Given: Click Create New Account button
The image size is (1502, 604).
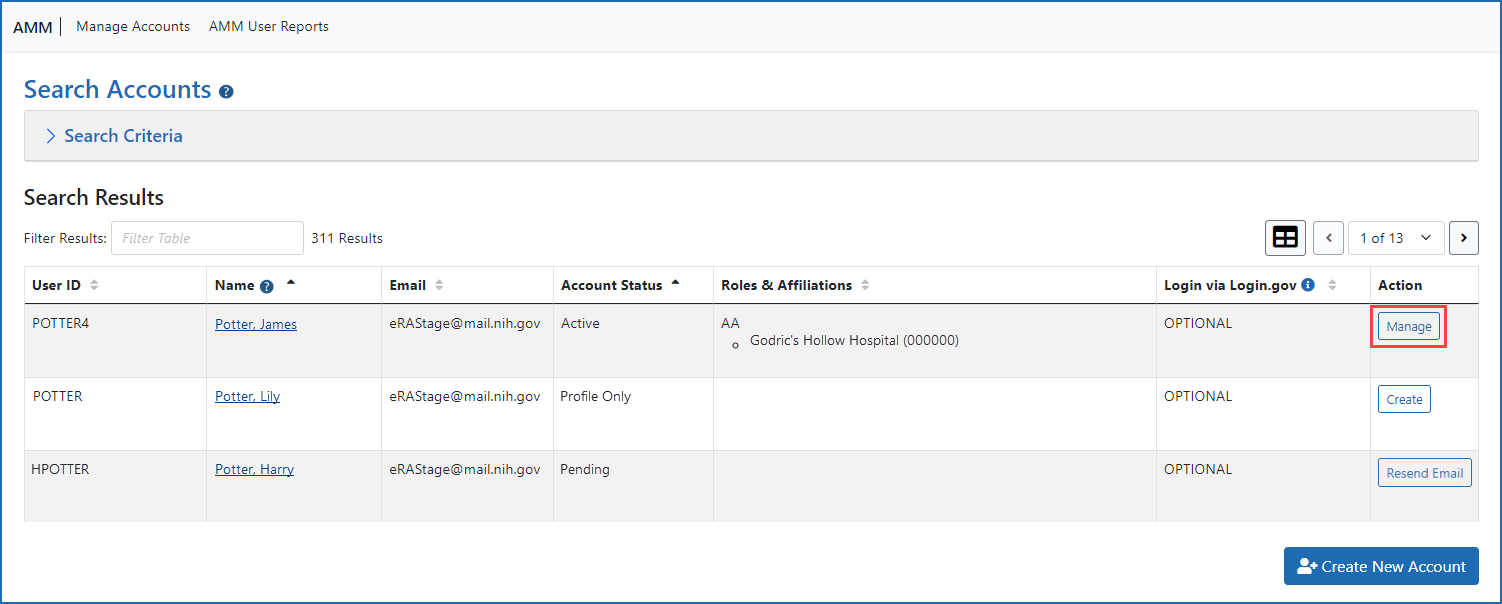Looking at the screenshot, I should (1381, 566).
